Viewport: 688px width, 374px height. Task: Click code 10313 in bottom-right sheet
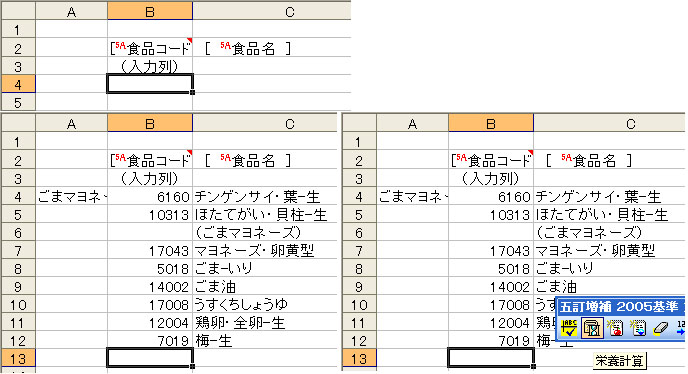510,215
